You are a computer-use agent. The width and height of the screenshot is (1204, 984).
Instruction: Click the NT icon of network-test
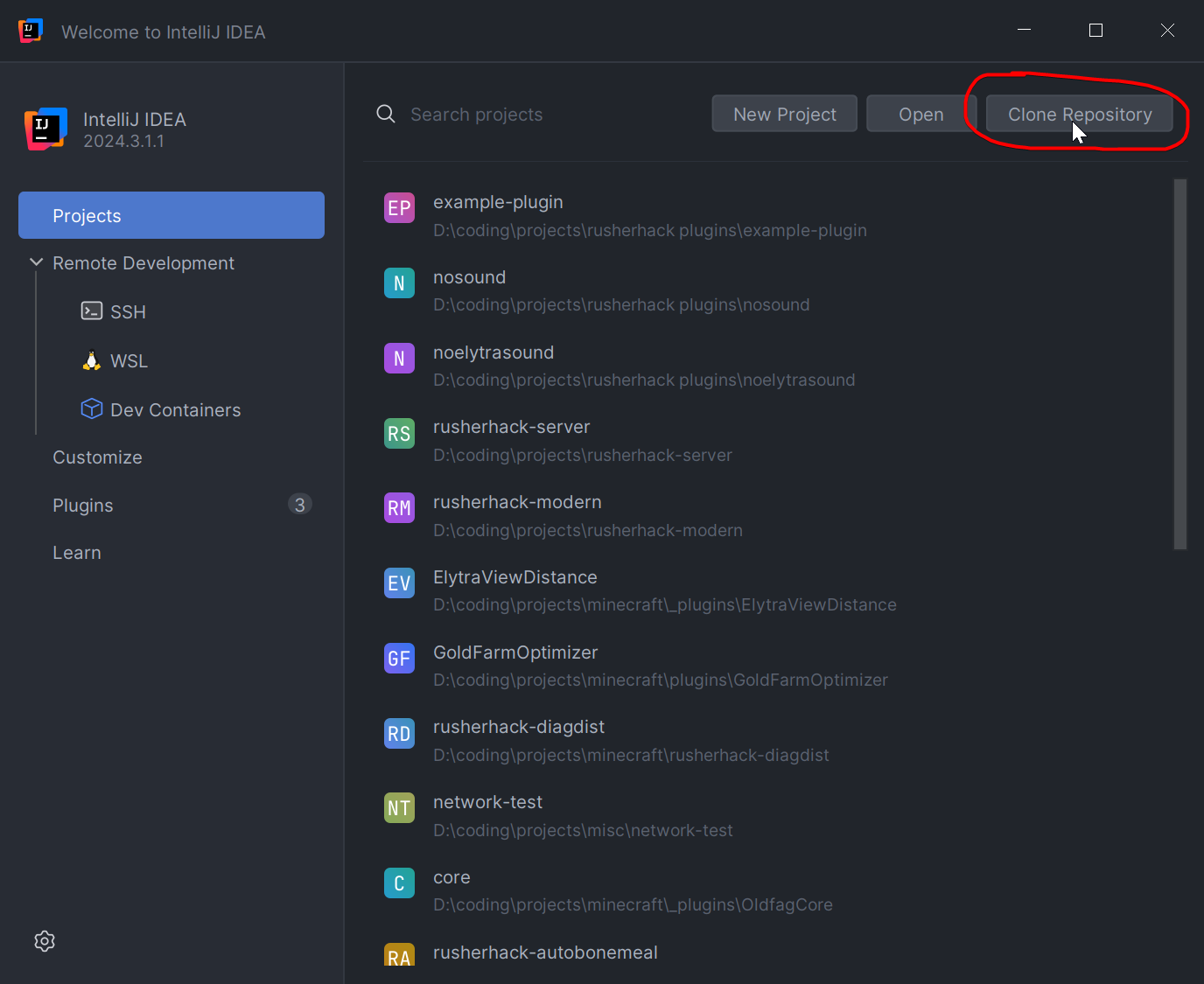tap(399, 808)
